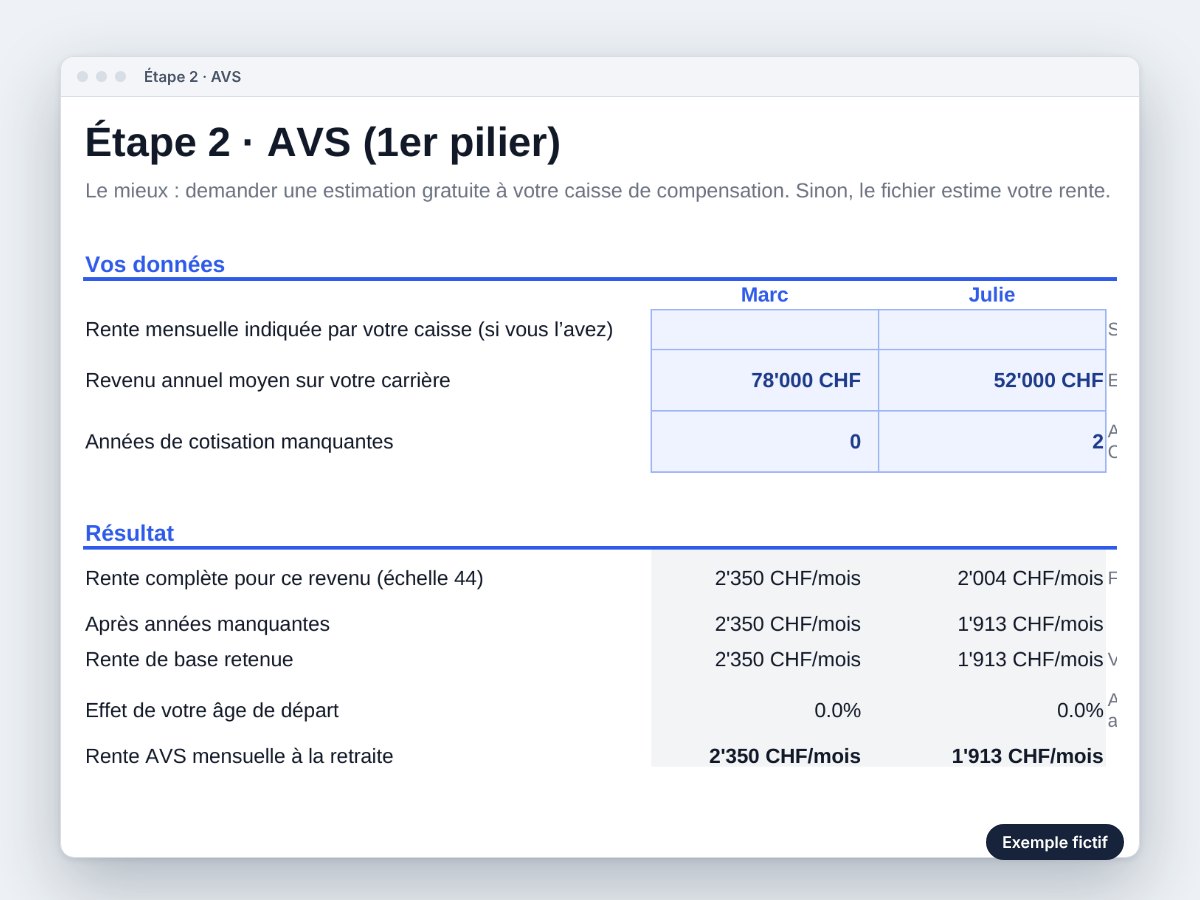Image resolution: width=1200 pixels, height=900 pixels.
Task: Click Julie's empty monthly rente input cell
Action: point(992,329)
